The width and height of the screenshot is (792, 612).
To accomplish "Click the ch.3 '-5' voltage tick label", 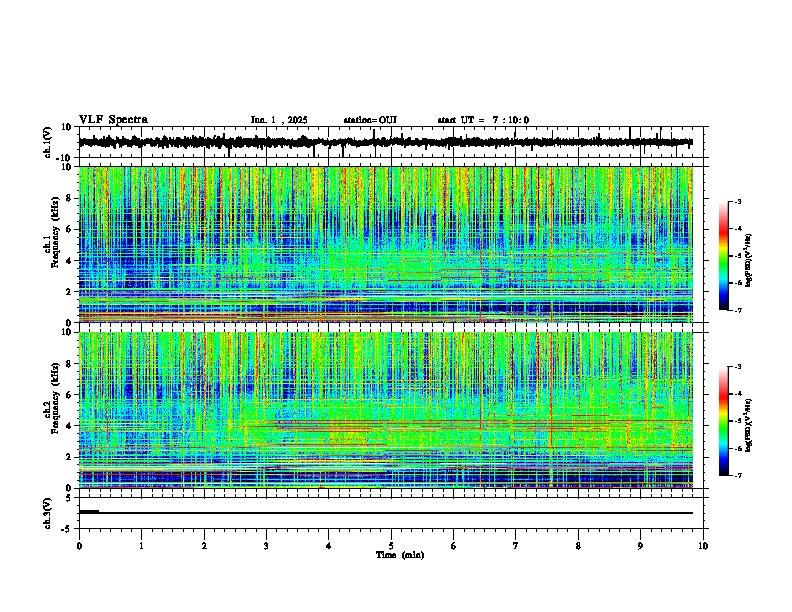I will tap(67, 529).
